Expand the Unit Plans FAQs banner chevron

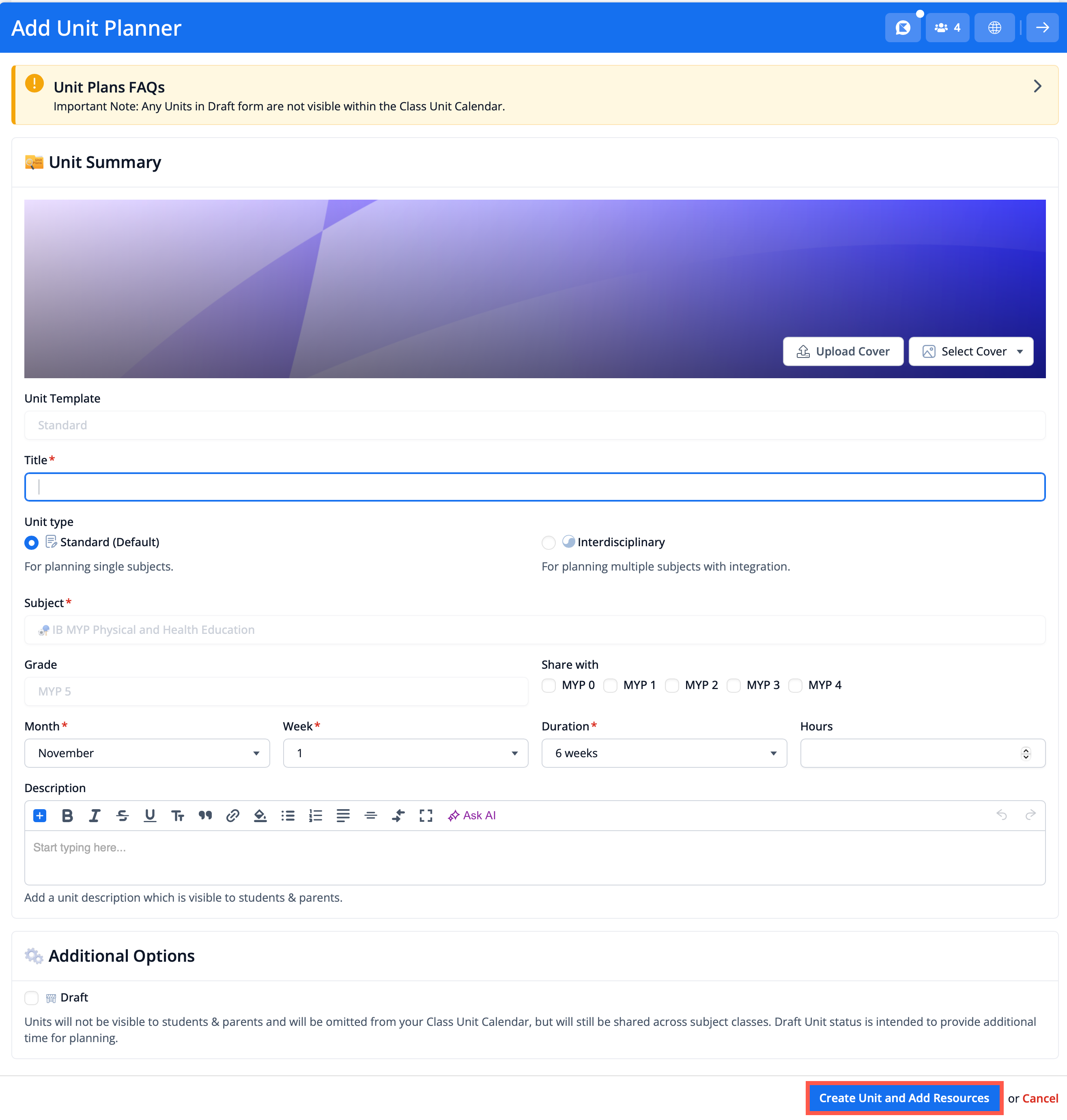click(x=1037, y=86)
